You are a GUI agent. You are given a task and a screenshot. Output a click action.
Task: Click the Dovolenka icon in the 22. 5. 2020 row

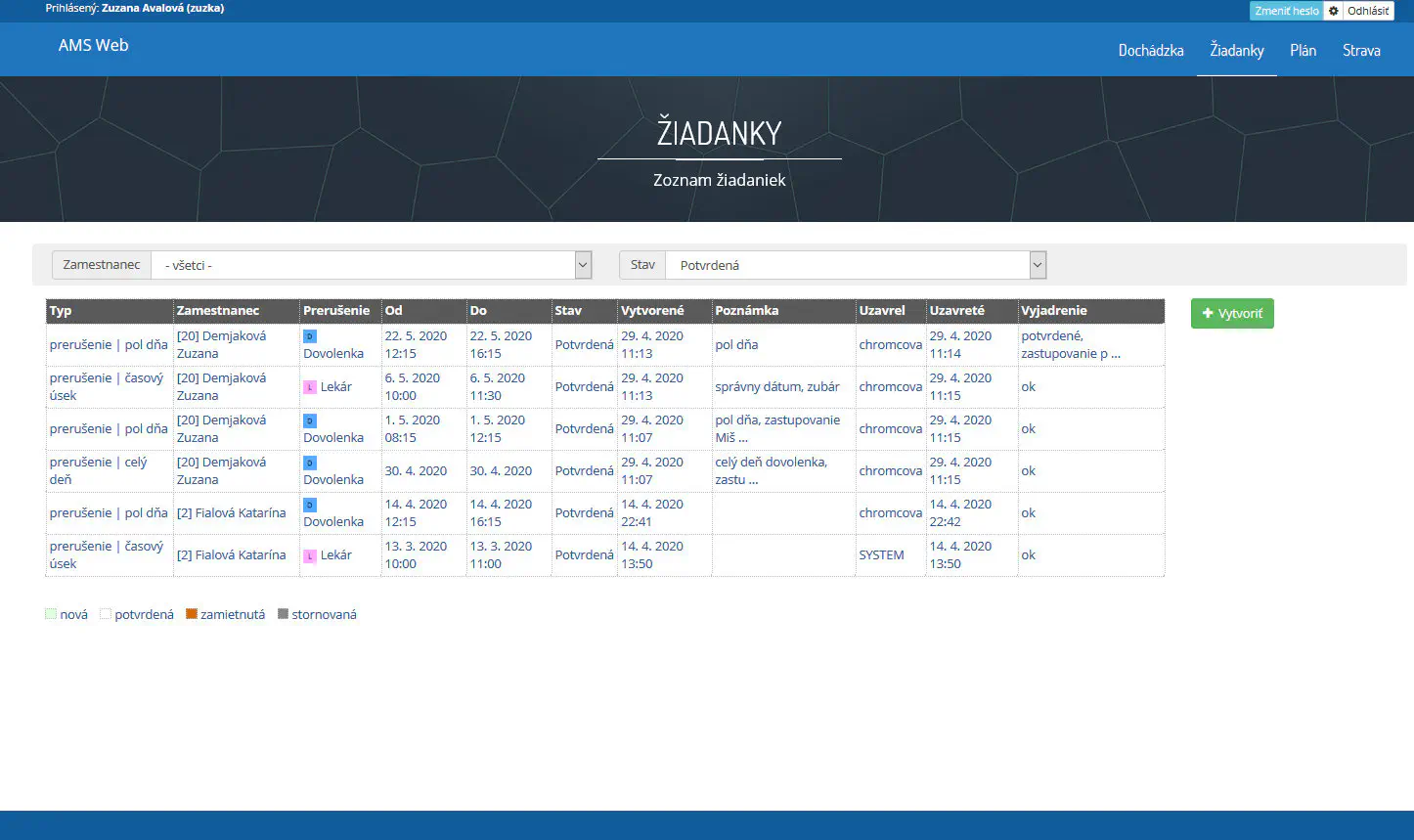pyautogui.click(x=310, y=336)
